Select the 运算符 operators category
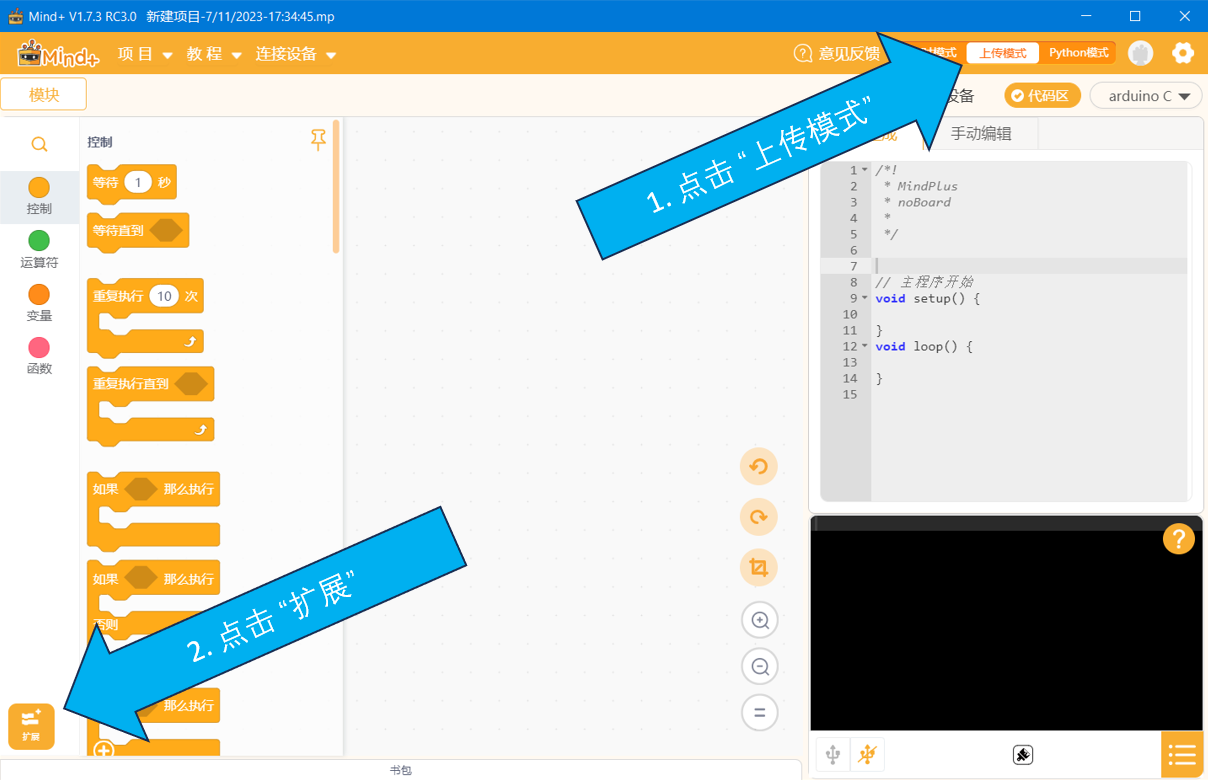 coord(39,249)
